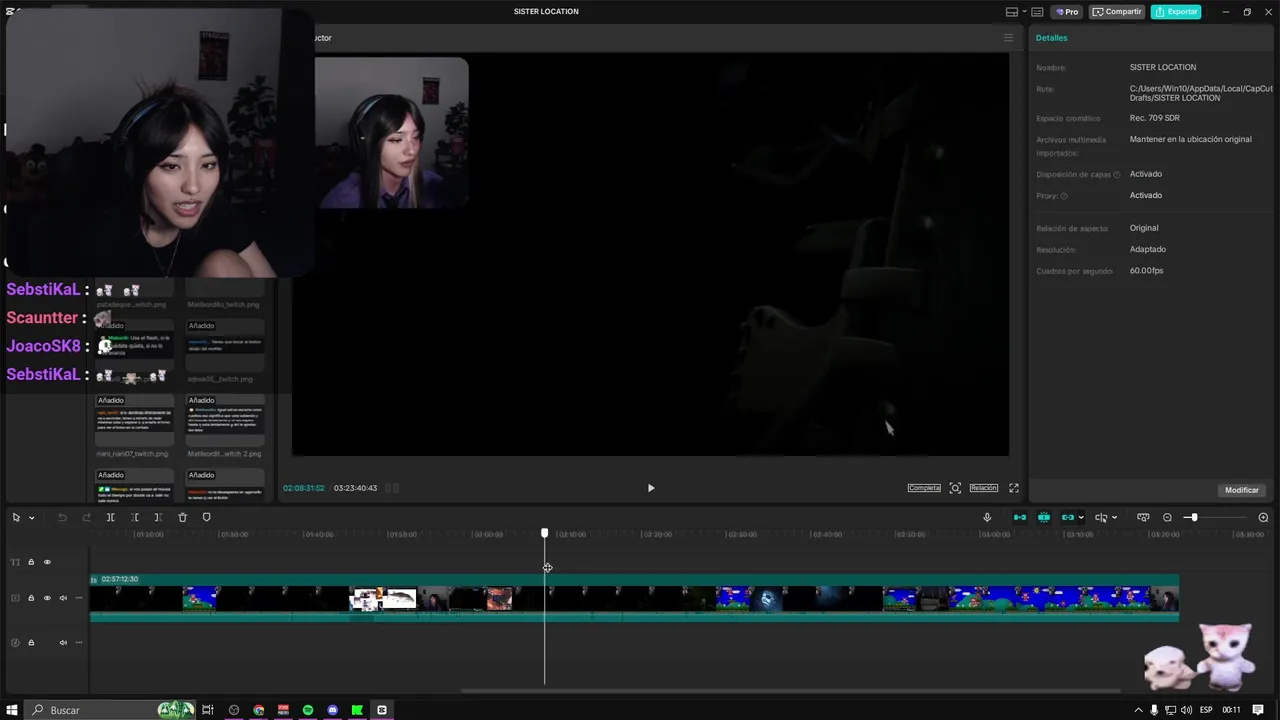Select the main clip labeled 02:57:12:30
This screenshot has height=720, width=1280.
pyautogui.click(x=634, y=598)
